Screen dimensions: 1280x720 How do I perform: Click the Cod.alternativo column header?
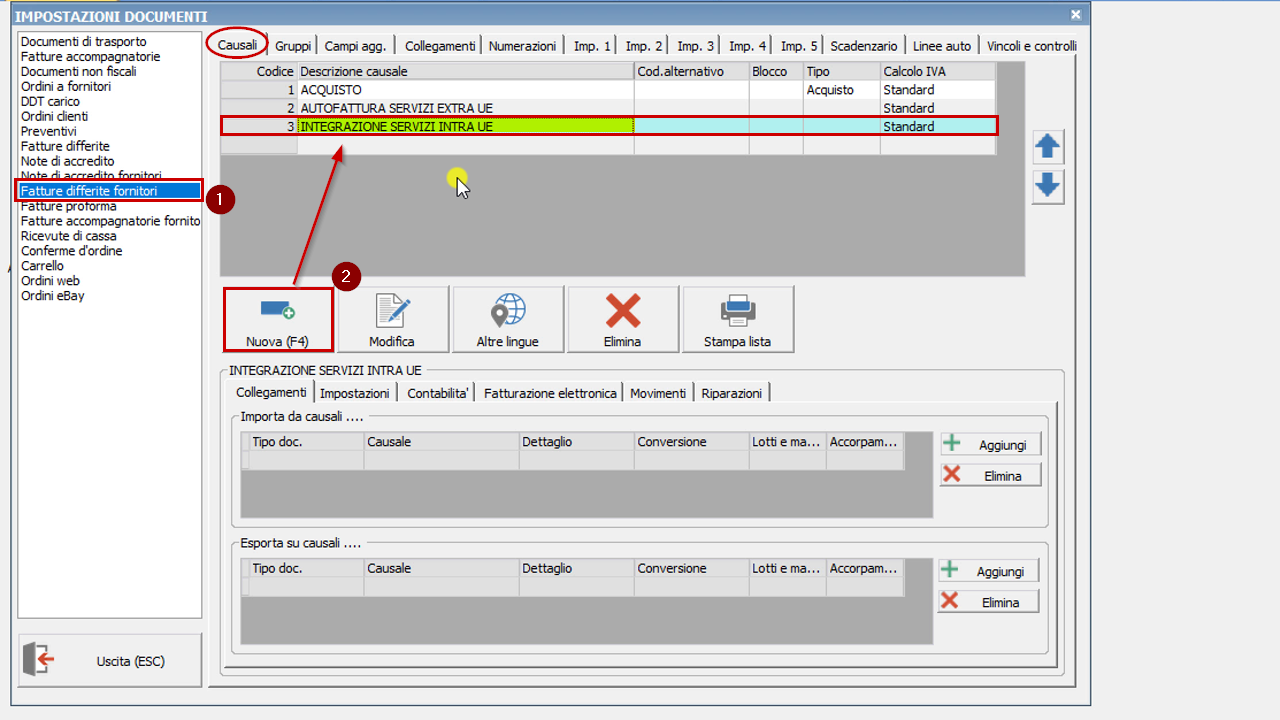[x=692, y=72]
